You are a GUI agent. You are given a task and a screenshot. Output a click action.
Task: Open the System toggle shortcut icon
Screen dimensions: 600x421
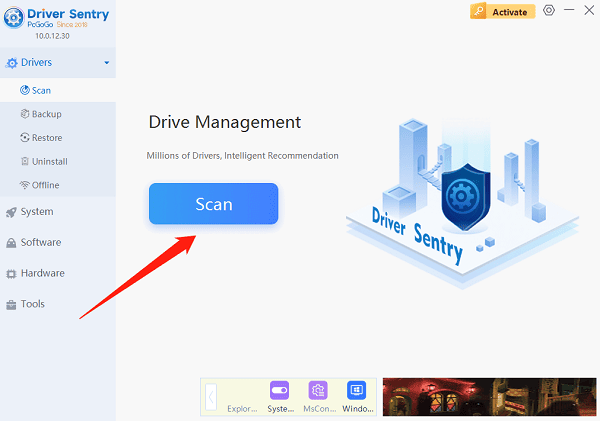tap(279, 390)
